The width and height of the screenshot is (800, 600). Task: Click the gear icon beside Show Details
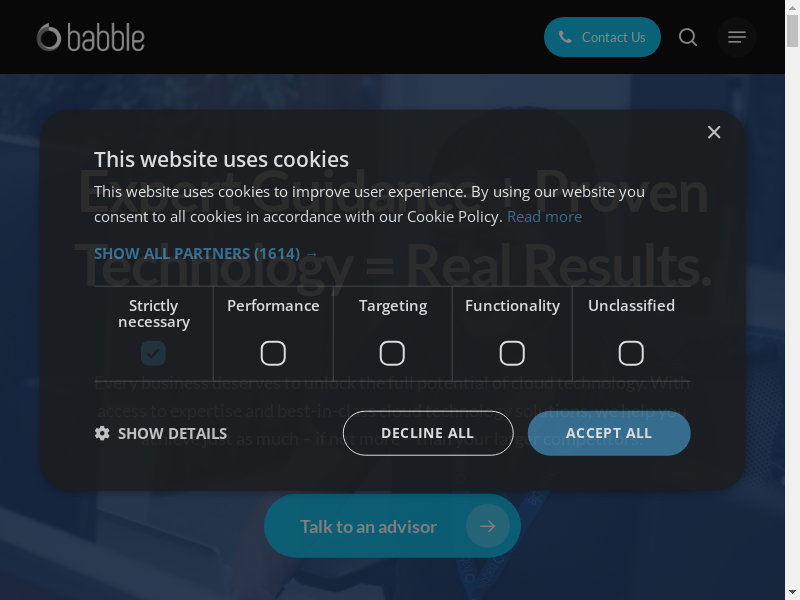coord(102,433)
